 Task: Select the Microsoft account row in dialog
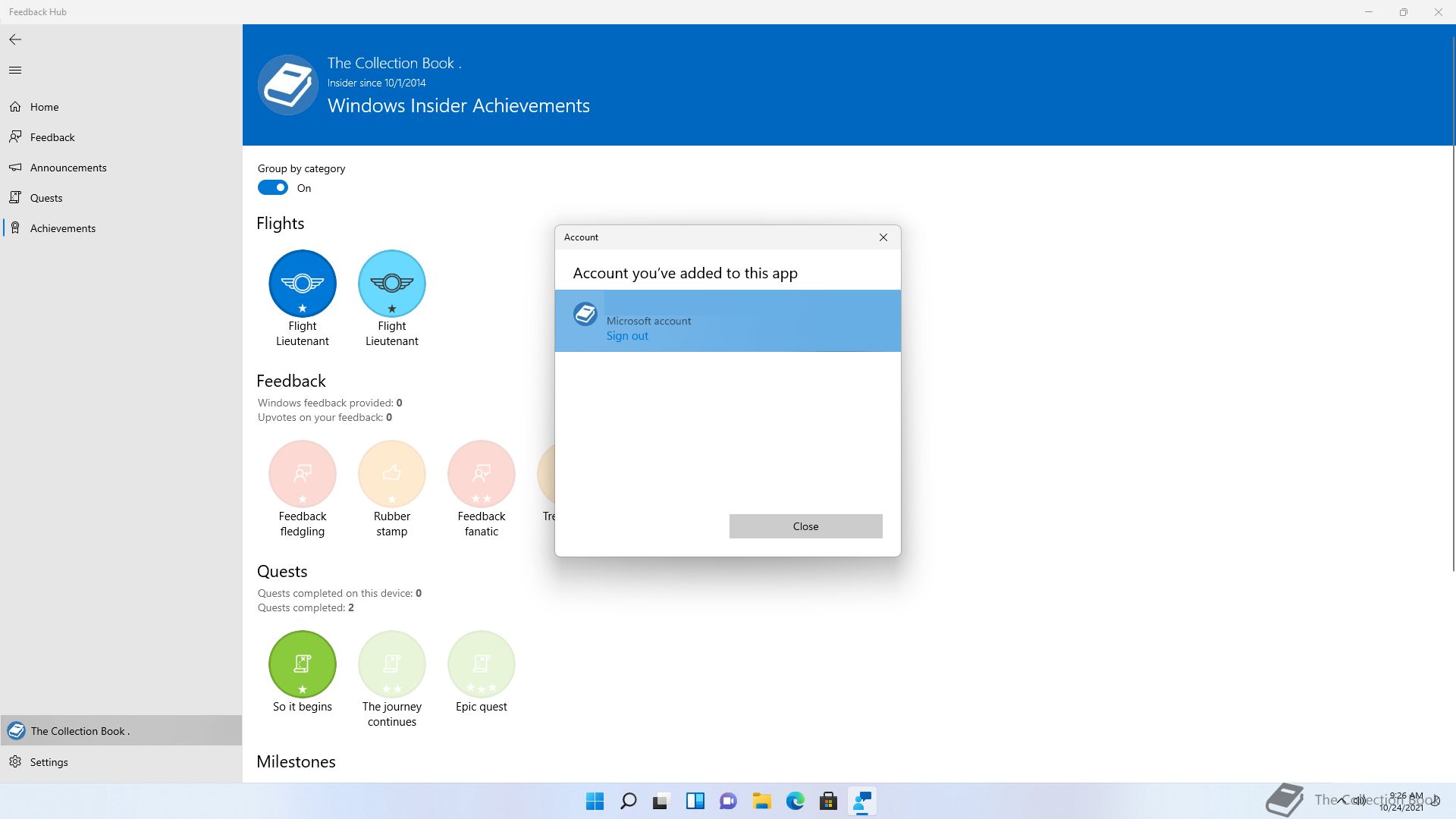click(728, 321)
